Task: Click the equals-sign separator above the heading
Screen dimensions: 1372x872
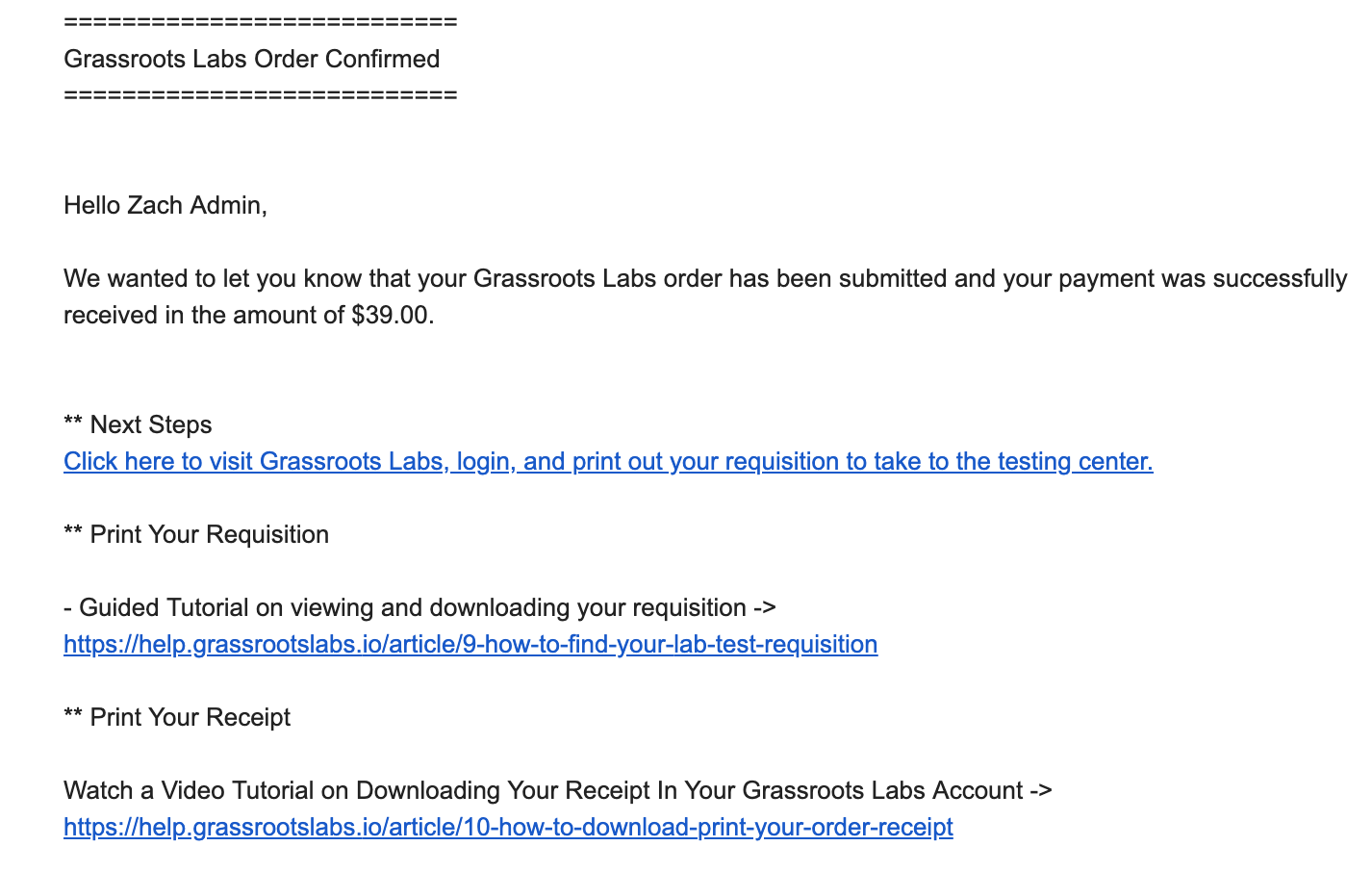Action: 261,21
